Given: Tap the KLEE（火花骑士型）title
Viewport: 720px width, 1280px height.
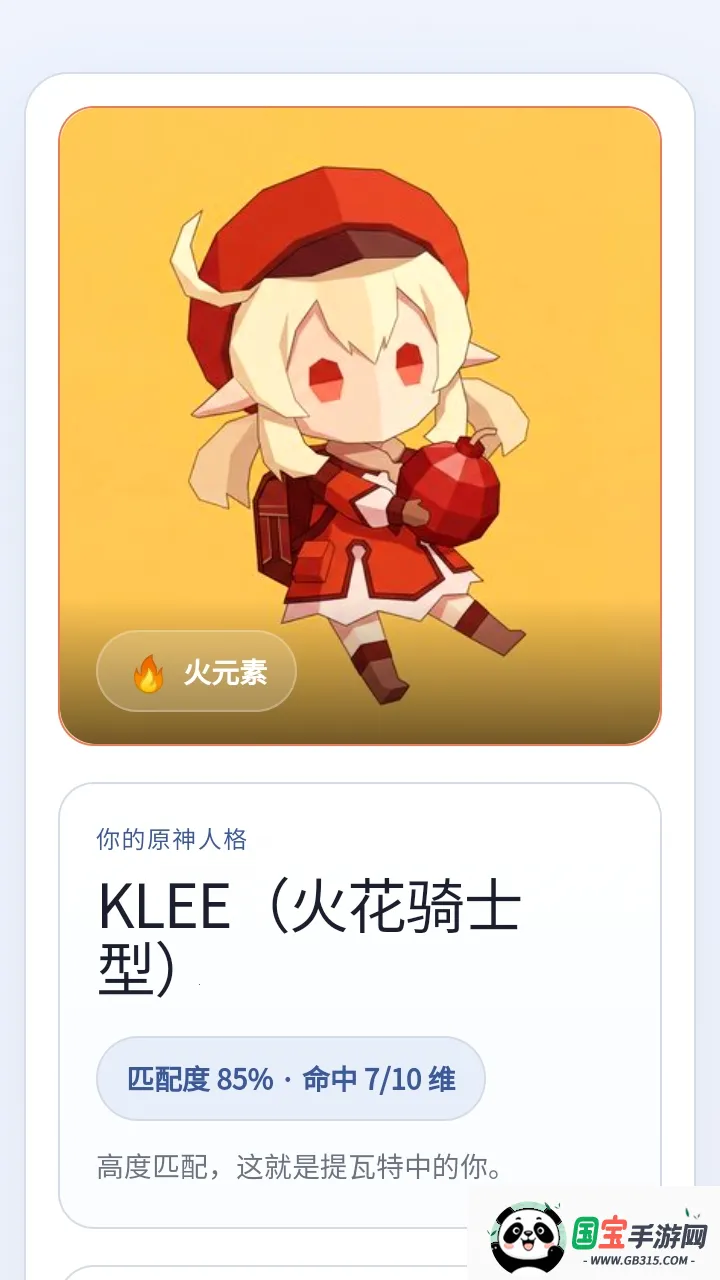Looking at the screenshot, I should [x=310, y=937].
